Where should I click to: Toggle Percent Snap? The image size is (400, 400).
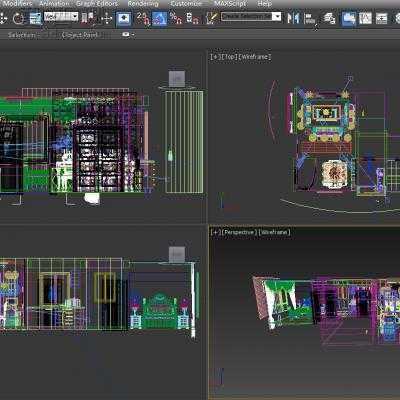click(x=176, y=18)
